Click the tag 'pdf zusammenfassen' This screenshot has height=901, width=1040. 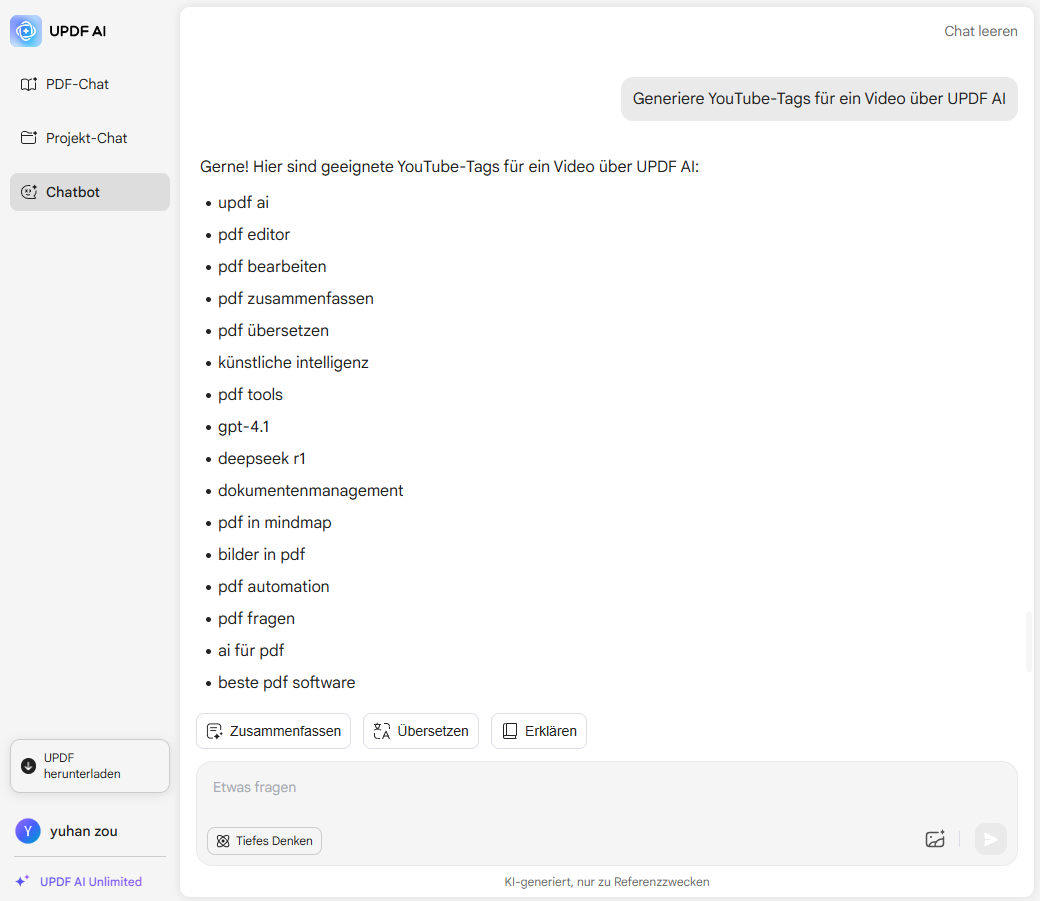[296, 299]
